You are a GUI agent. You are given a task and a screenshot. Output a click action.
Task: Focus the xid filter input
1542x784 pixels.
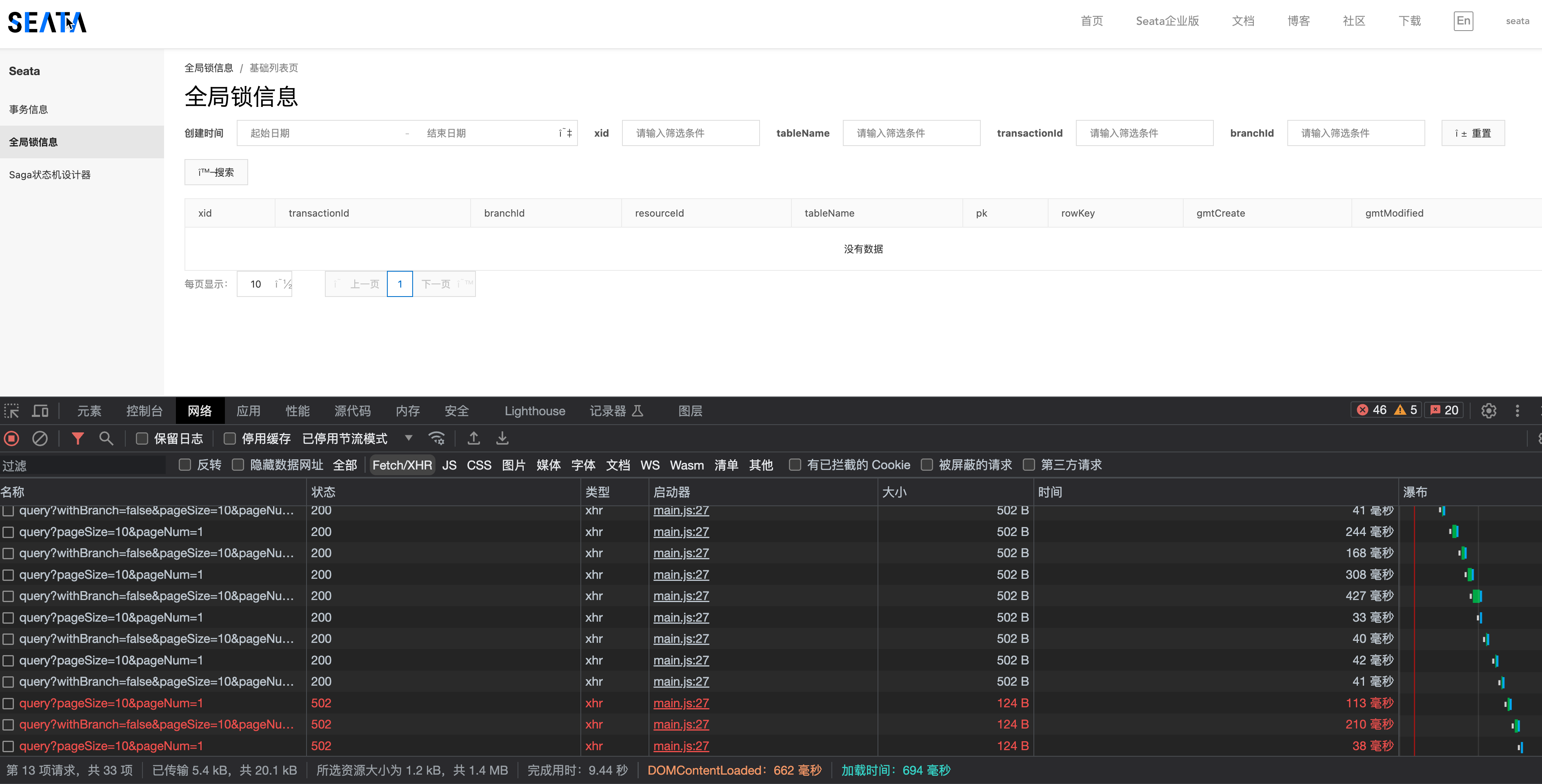coord(691,133)
